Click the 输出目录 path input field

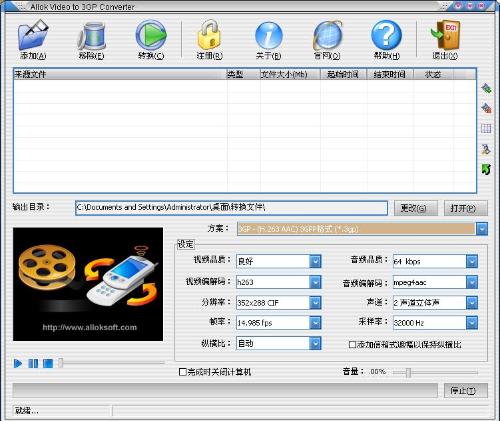coord(231,208)
